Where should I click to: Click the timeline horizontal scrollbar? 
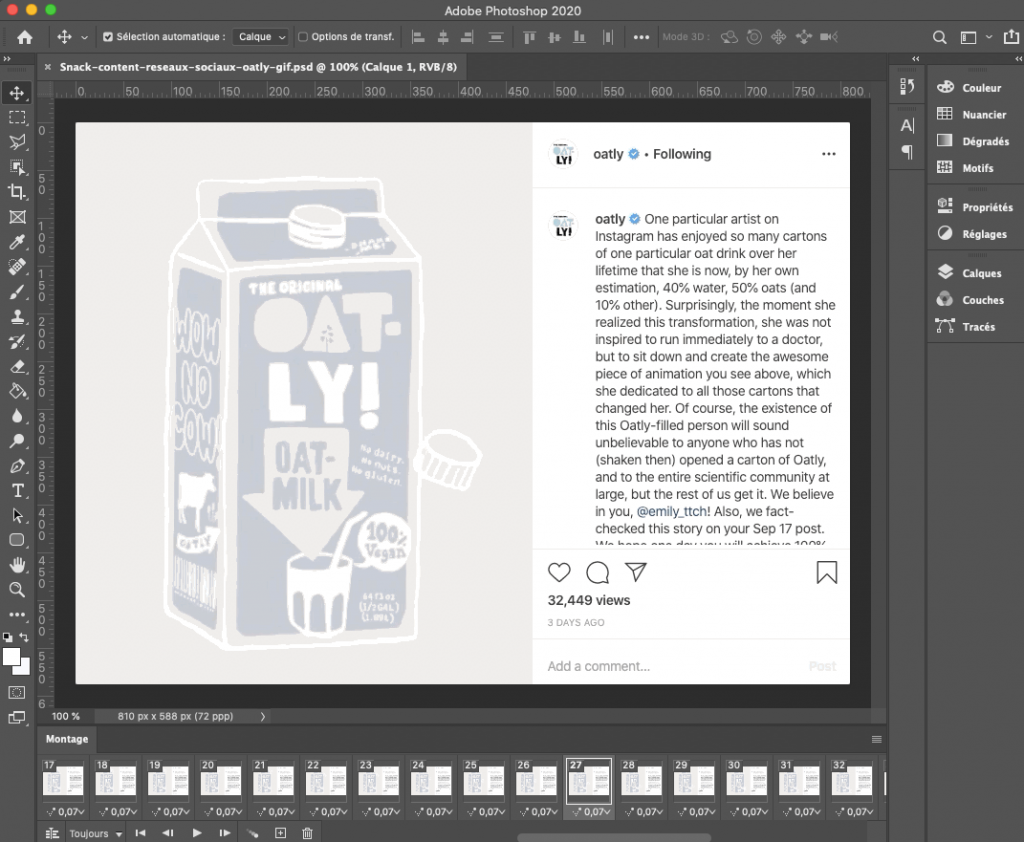coord(614,837)
